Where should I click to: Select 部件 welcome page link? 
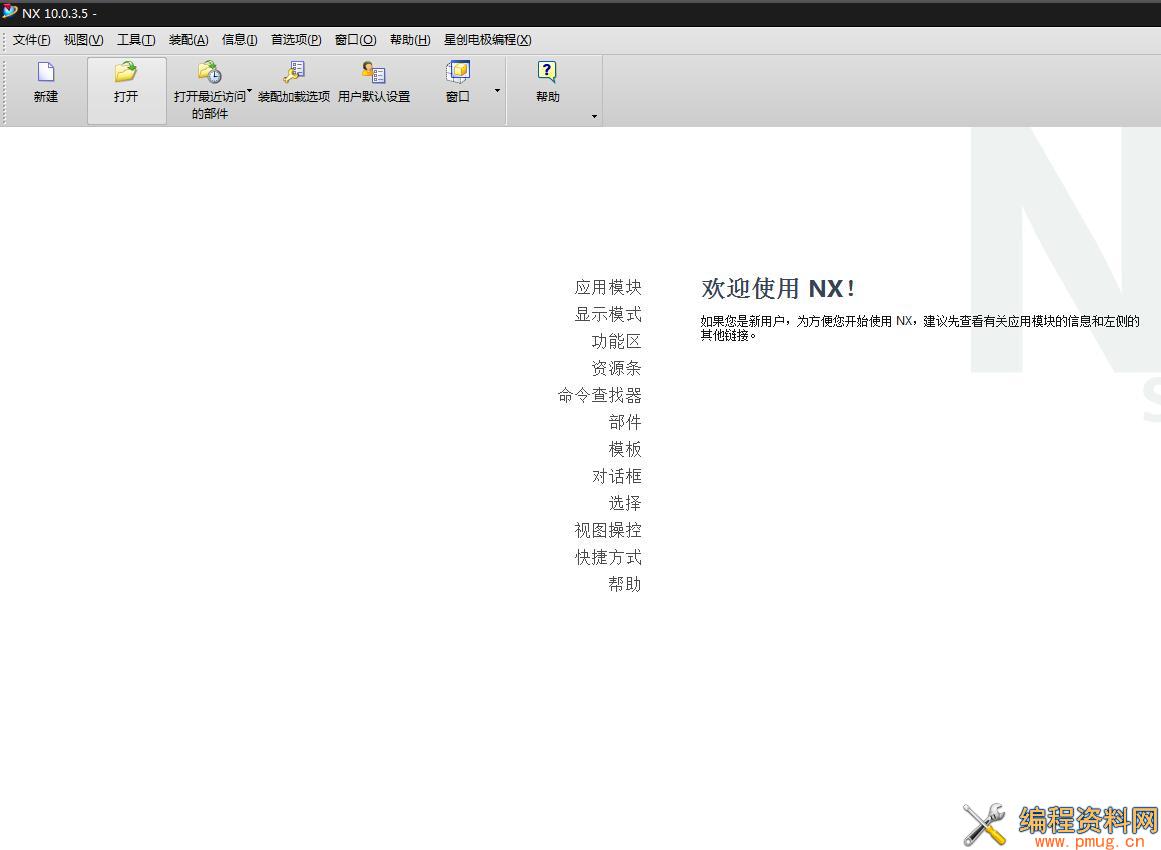click(625, 422)
